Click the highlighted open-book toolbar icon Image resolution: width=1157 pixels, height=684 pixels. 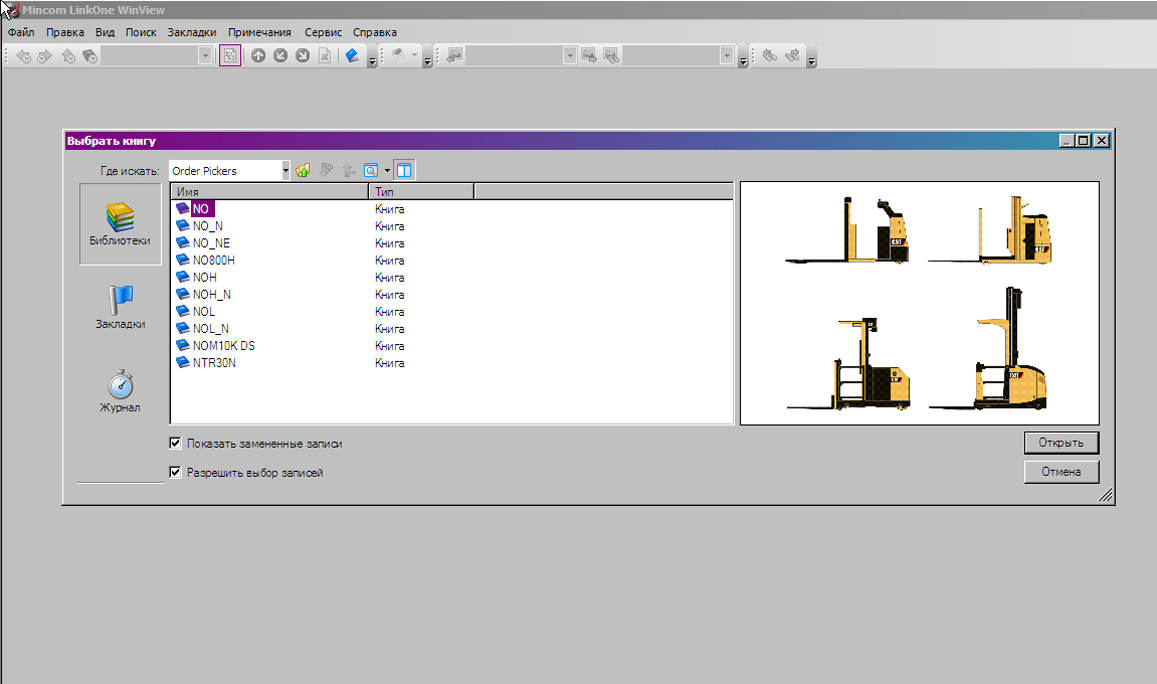click(x=230, y=56)
